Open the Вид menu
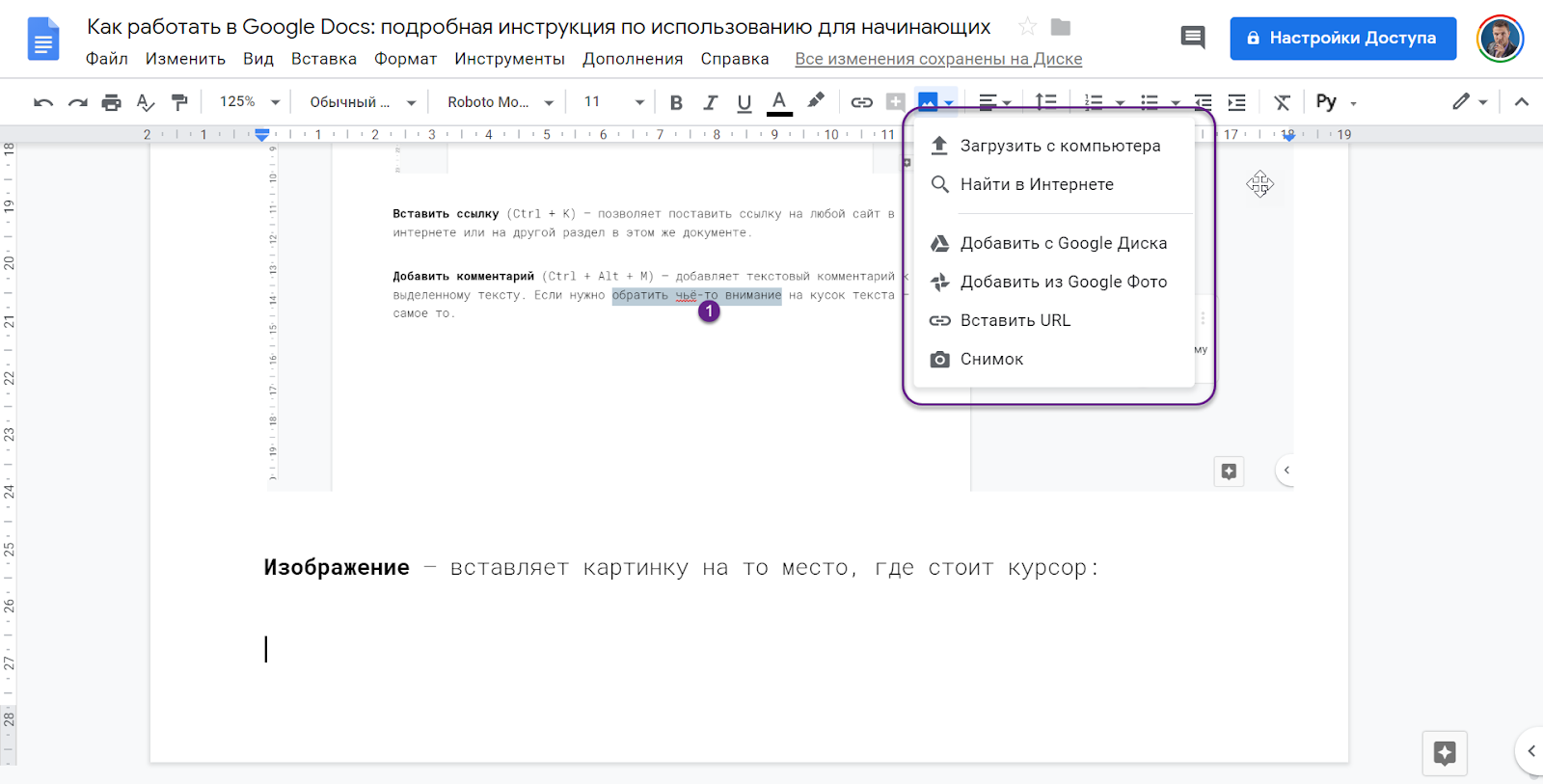 258,59
